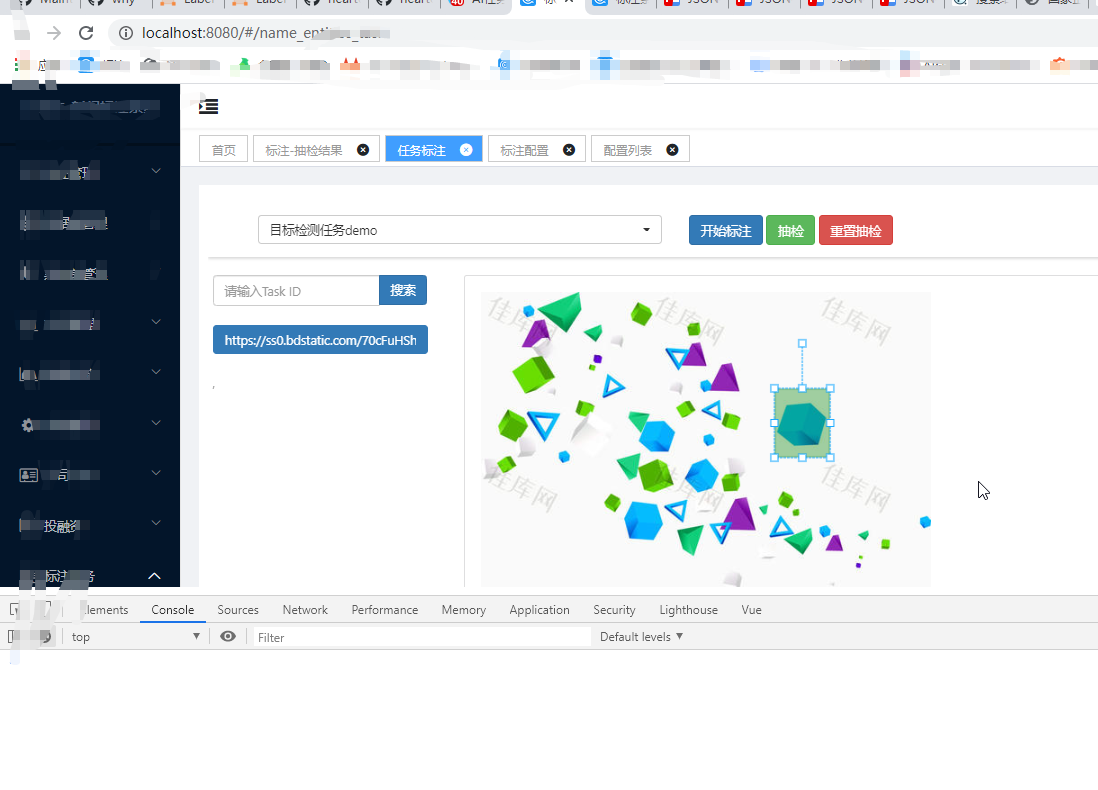Viewport: 1098px width, 790px height.
Task: Click the ID card icon in the sidebar
Action: [29, 476]
